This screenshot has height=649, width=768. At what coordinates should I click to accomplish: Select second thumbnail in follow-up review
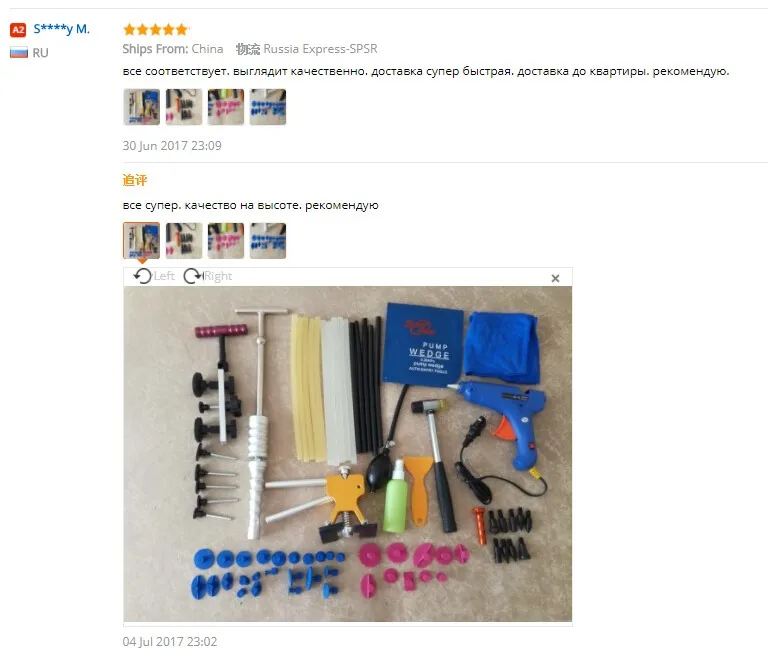184,240
